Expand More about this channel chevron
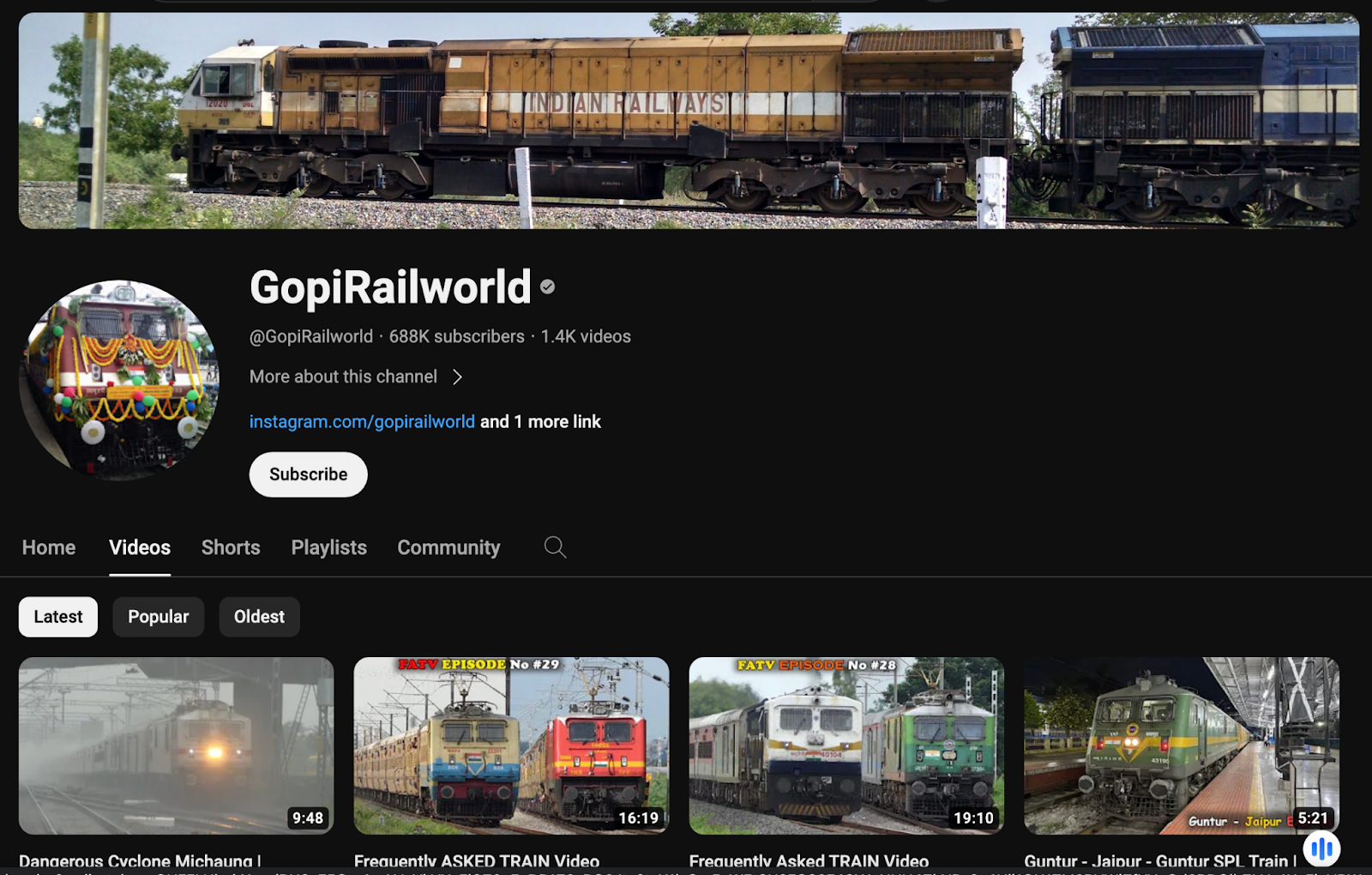 pyautogui.click(x=457, y=377)
